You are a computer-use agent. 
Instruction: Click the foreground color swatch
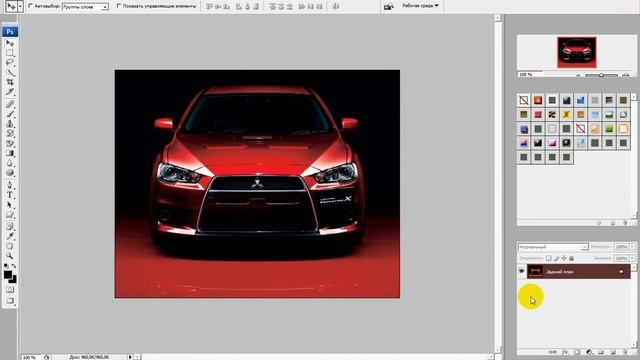[x=7, y=275]
